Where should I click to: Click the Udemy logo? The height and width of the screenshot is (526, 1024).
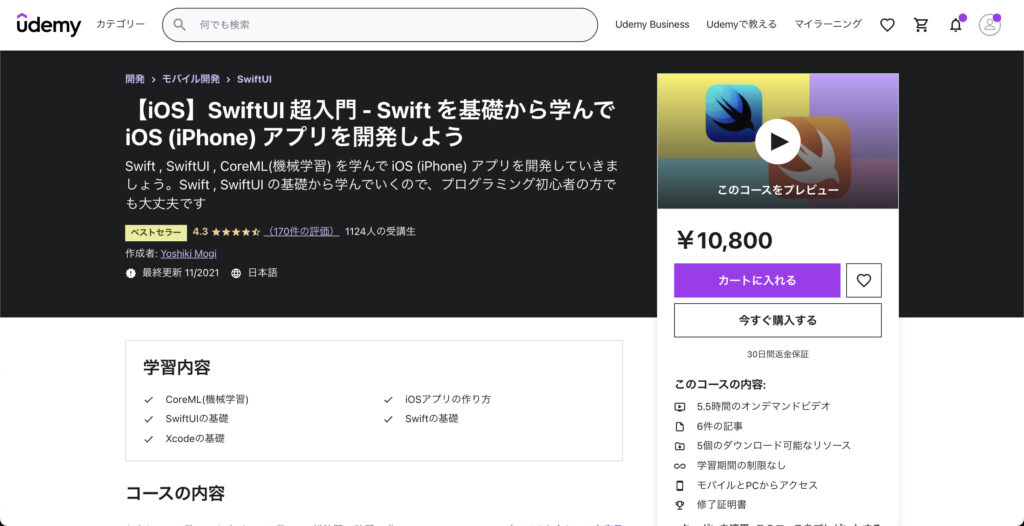pos(49,24)
